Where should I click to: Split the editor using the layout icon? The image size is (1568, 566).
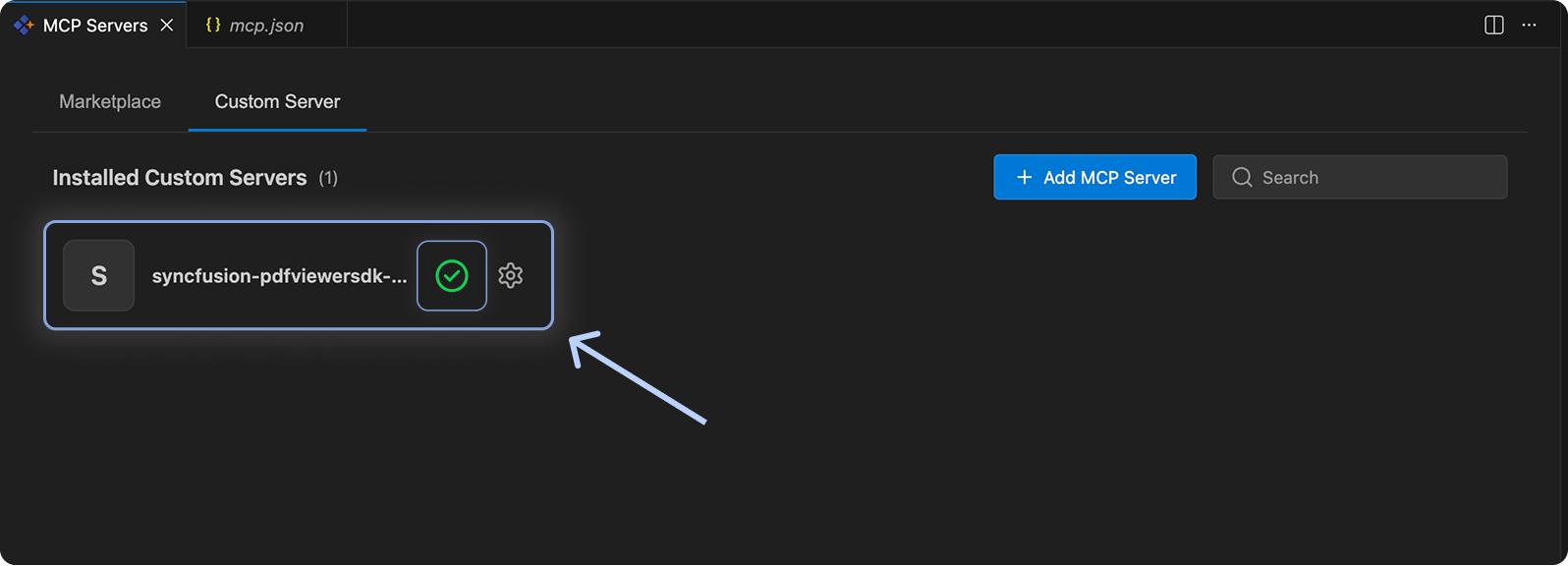(x=1493, y=25)
